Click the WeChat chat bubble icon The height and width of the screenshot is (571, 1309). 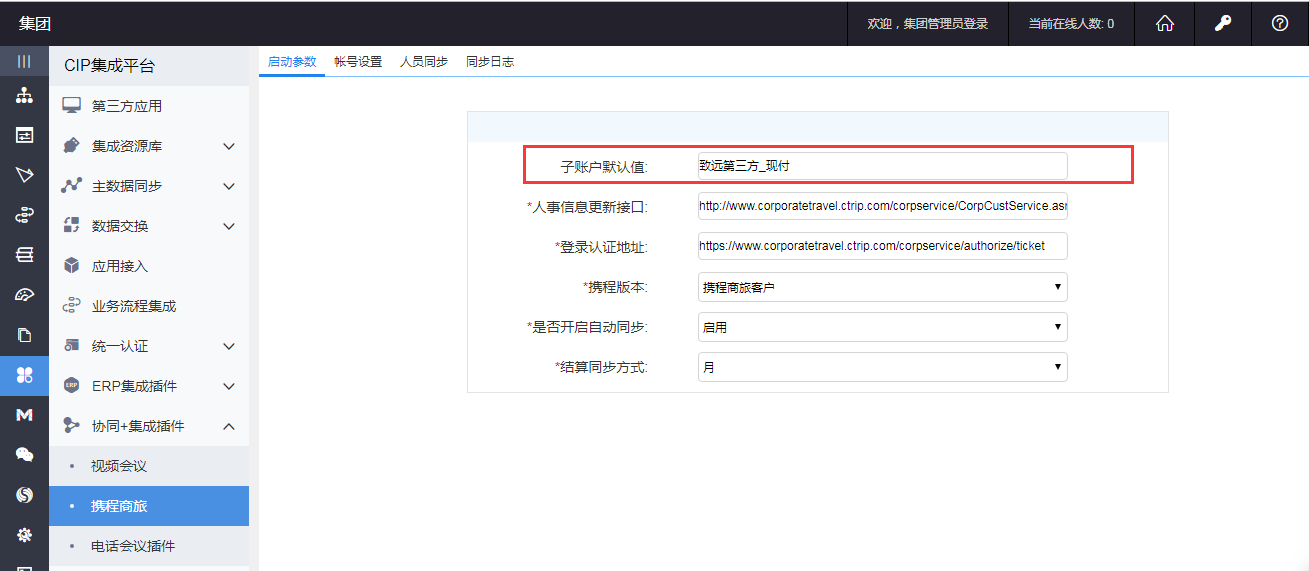tap(24, 455)
